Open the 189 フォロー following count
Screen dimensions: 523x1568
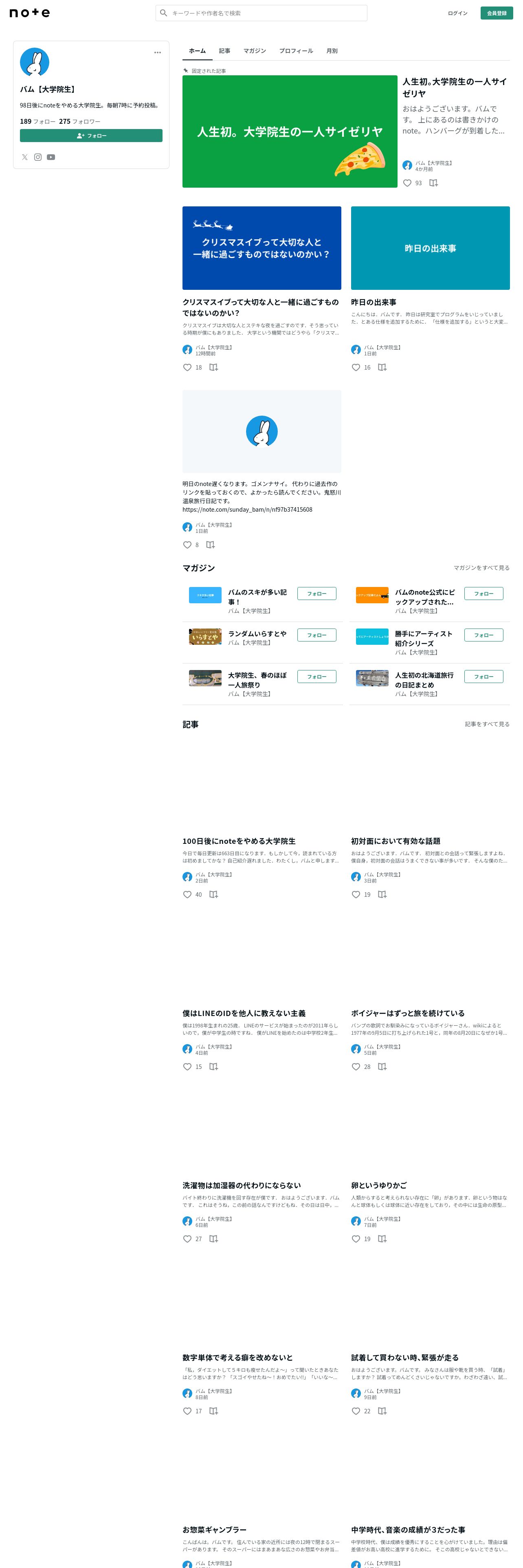coord(38,121)
